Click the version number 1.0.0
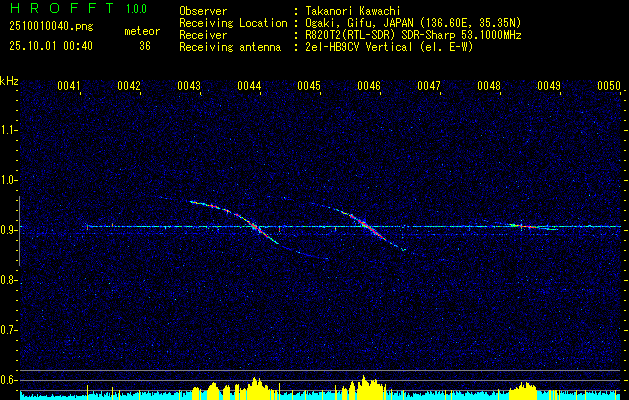 [136, 9]
